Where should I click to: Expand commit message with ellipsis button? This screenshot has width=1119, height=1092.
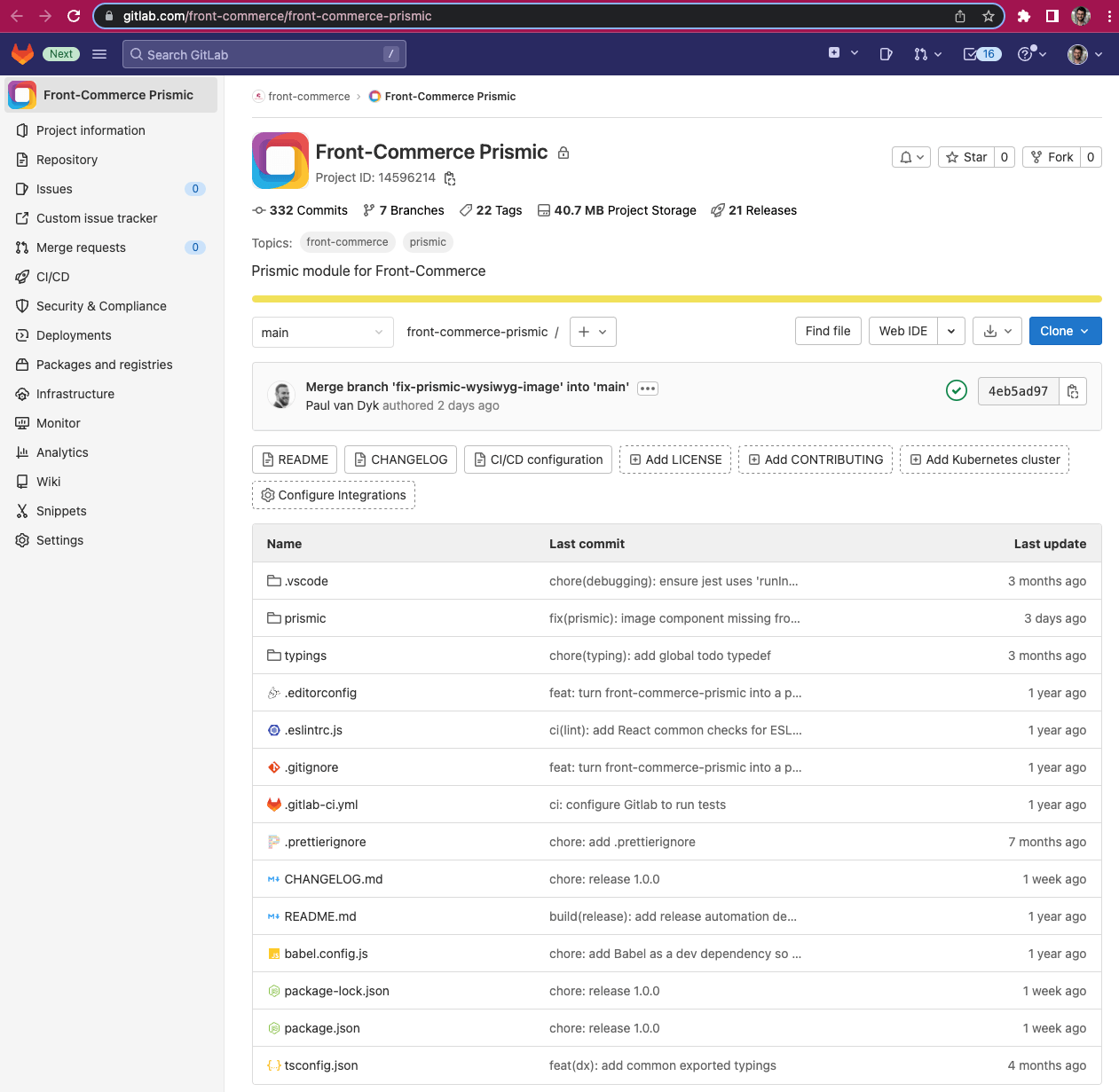[648, 389]
